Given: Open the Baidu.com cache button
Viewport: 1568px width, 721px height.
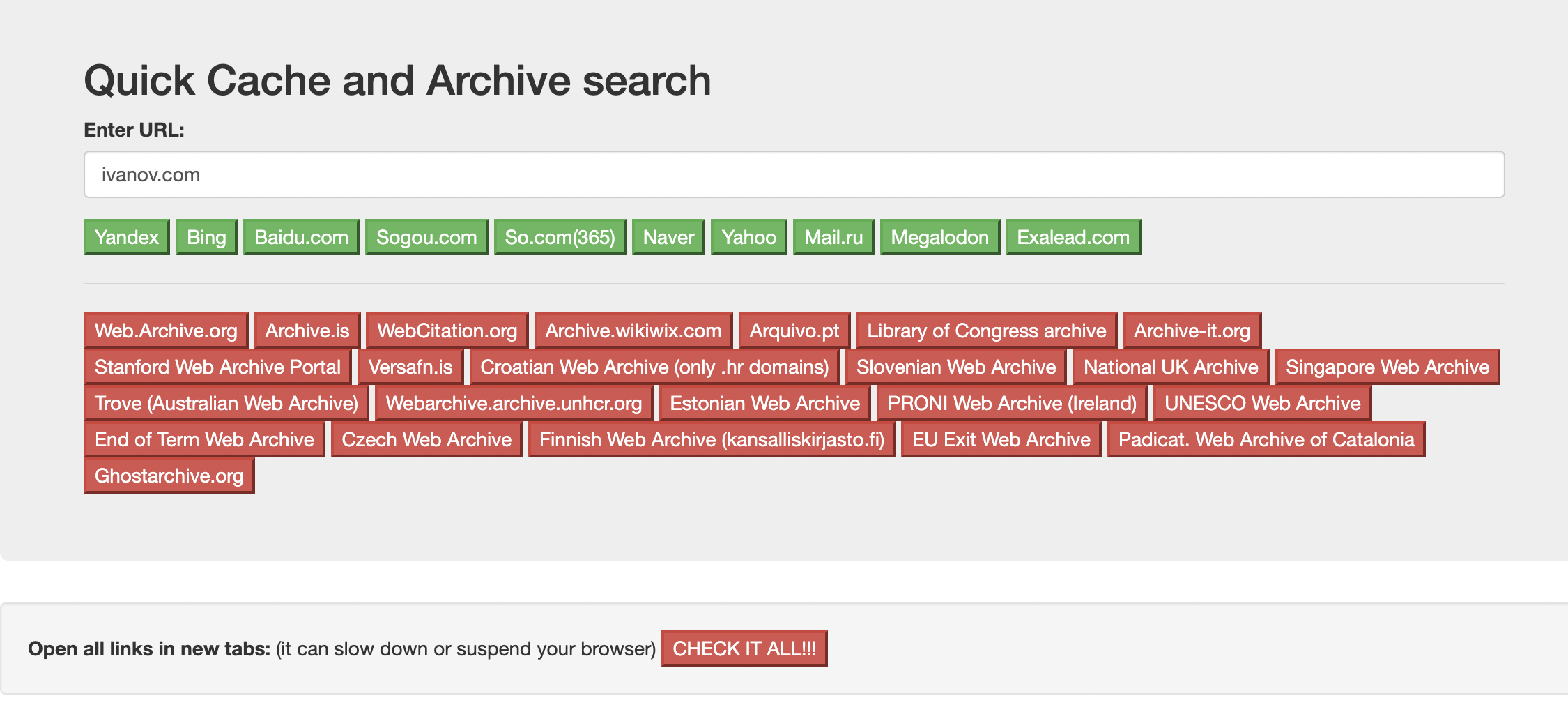Looking at the screenshot, I should coord(301,237).
